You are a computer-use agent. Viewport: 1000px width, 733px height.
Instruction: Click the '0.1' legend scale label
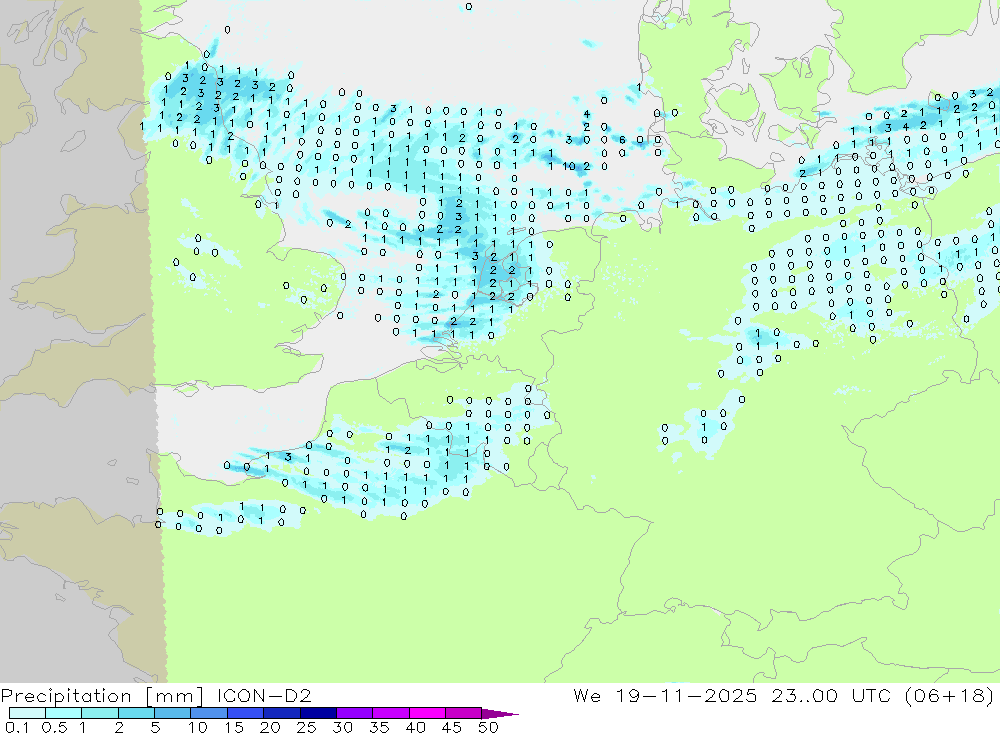(17, 727)
